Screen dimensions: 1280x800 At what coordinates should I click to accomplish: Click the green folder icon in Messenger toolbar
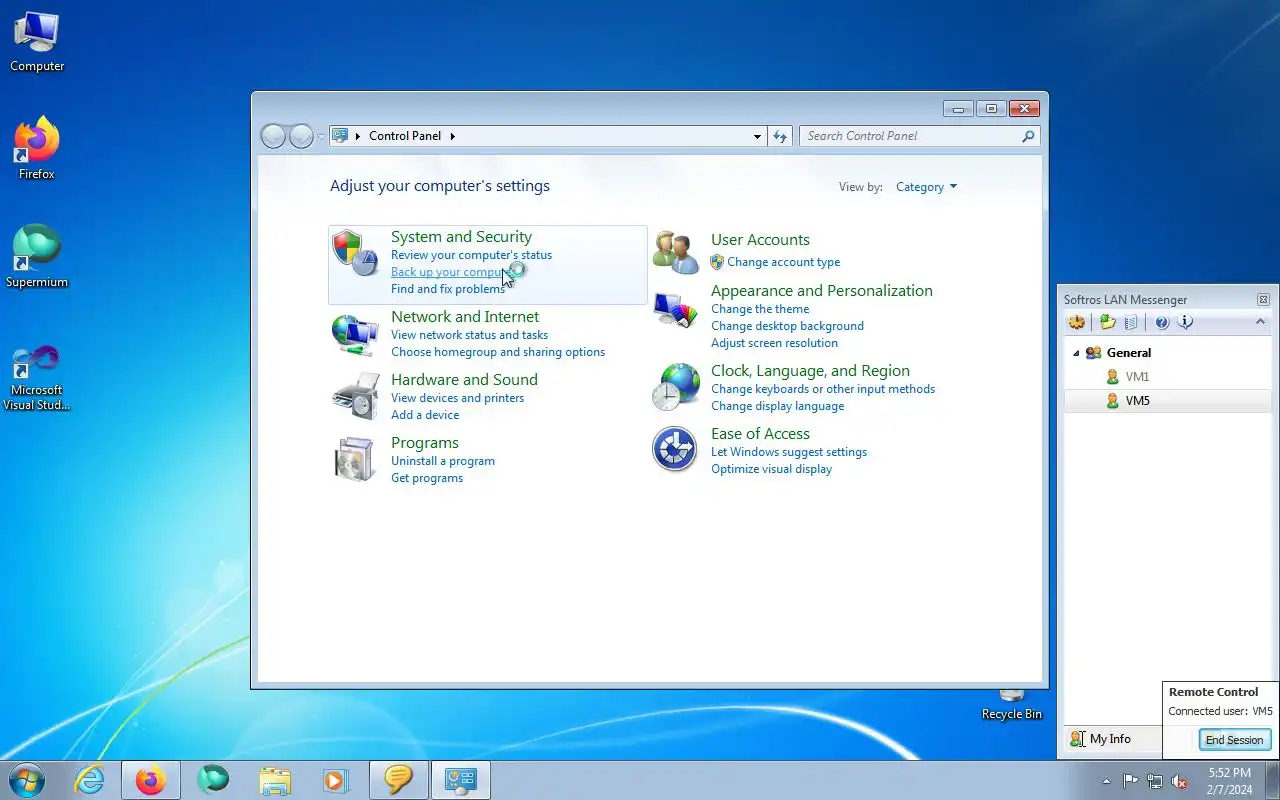pos(1107,322)
